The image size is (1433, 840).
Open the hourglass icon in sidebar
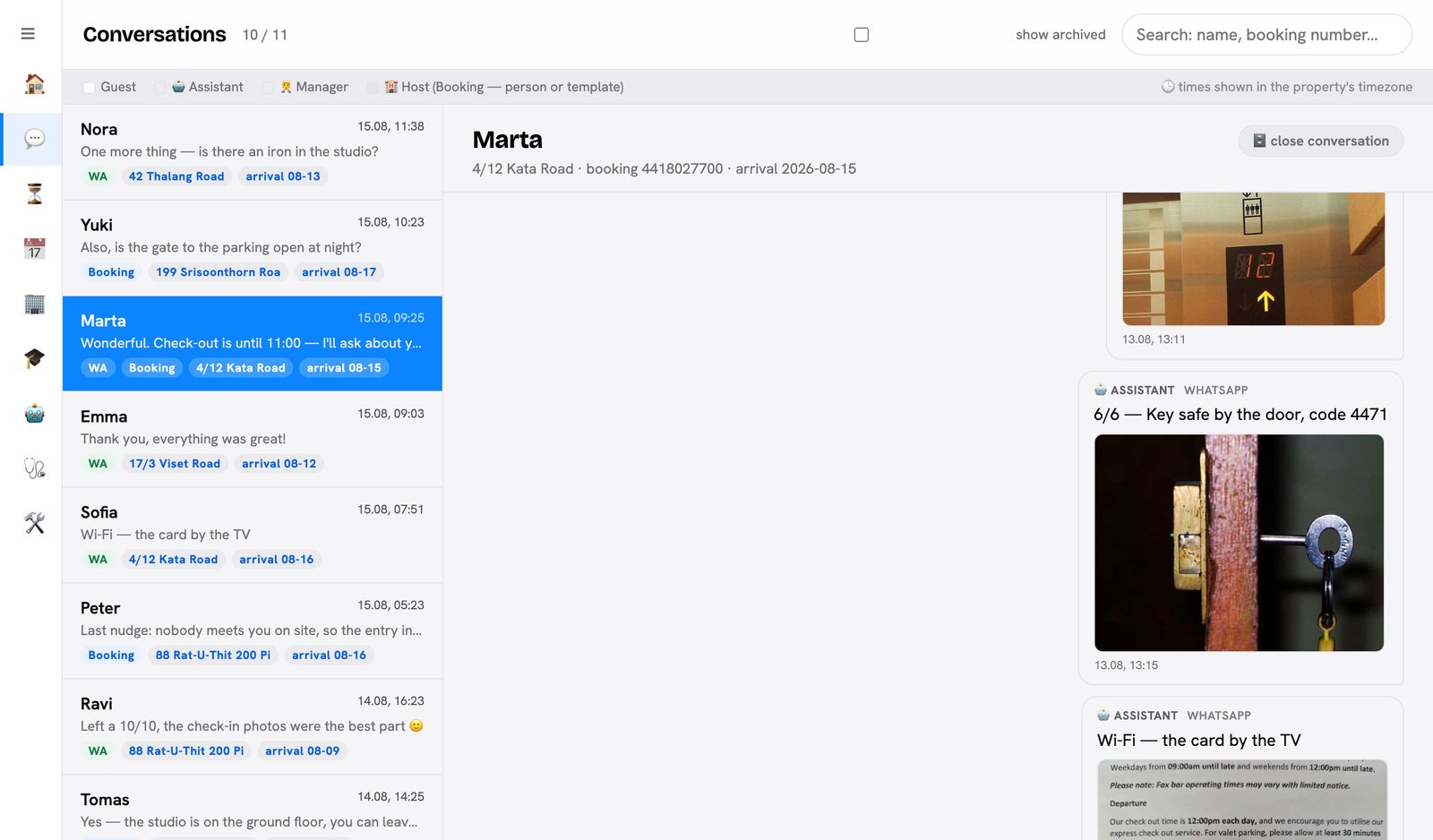pos(34,193)
